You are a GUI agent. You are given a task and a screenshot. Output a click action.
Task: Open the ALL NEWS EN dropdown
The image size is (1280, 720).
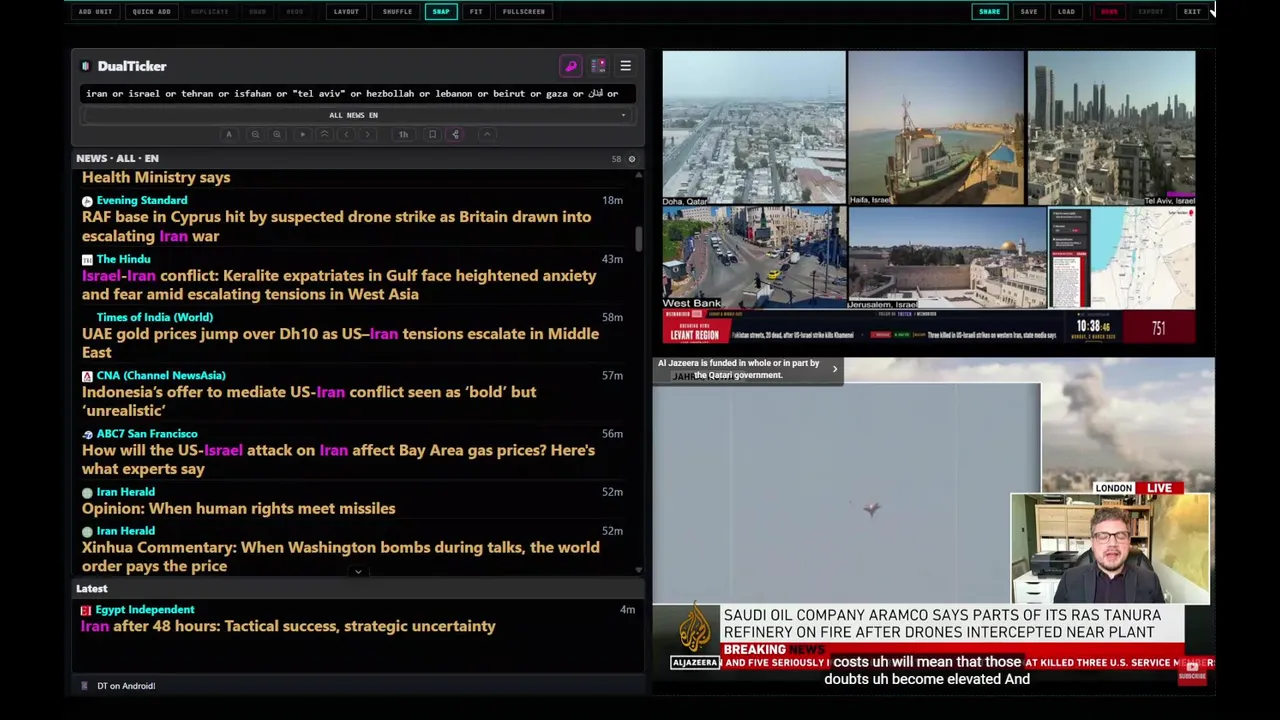357,115
